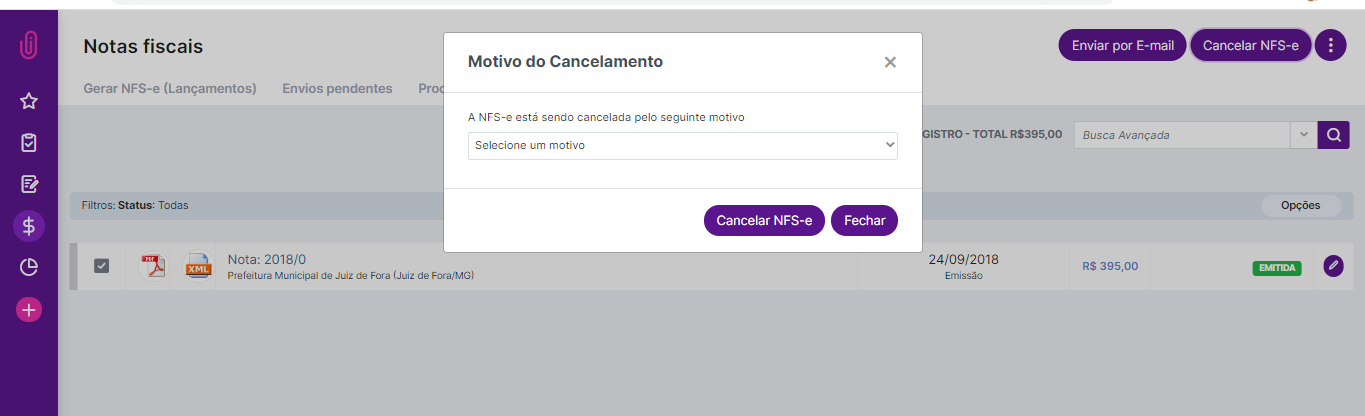Edit the nota with pencil icon
This screenshot has width=1365, height=416.
(x=1333, y=266)
